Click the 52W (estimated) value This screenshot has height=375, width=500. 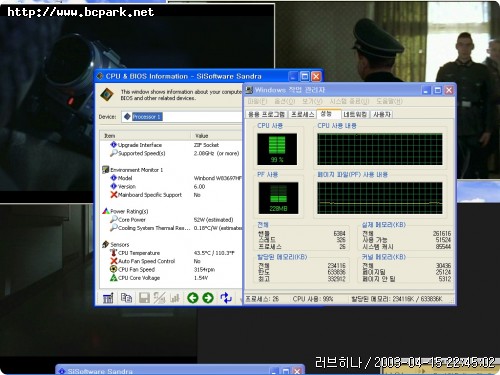point(213,220)
